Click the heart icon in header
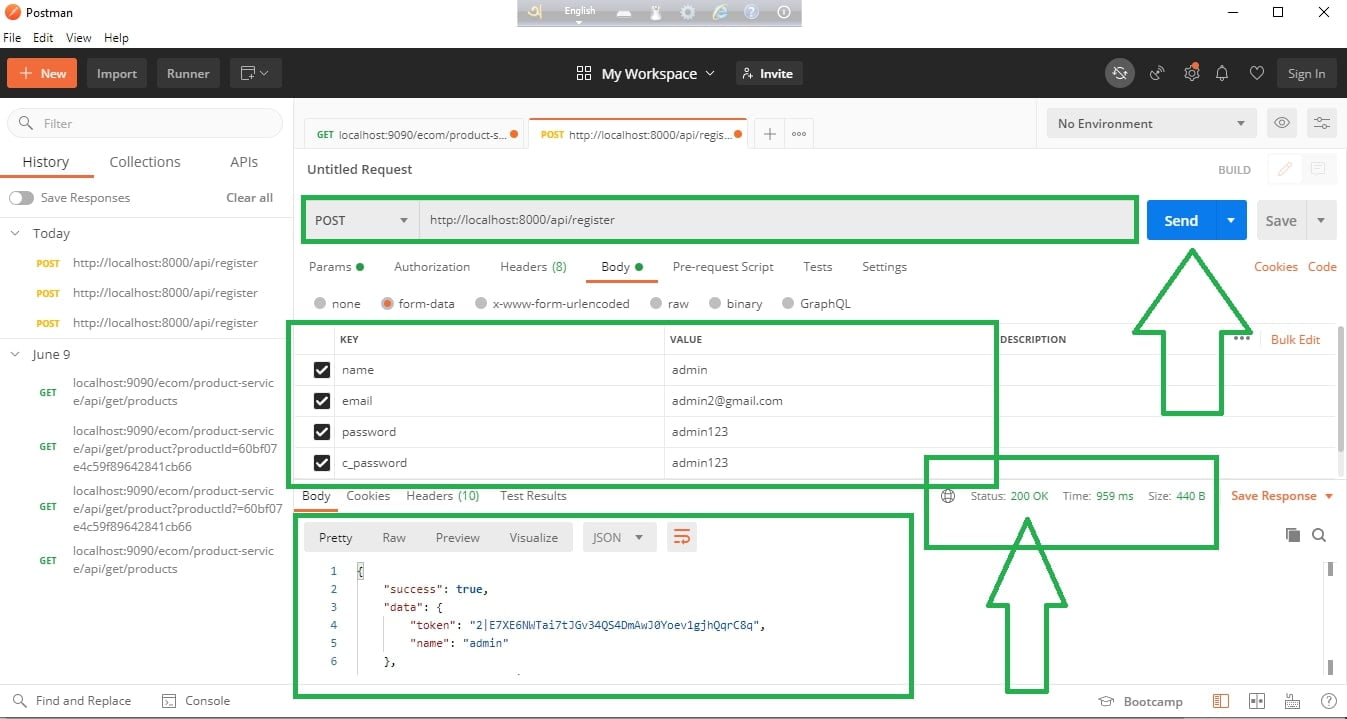Viewport: 1347px width, 719px height. pos(1257,73)
